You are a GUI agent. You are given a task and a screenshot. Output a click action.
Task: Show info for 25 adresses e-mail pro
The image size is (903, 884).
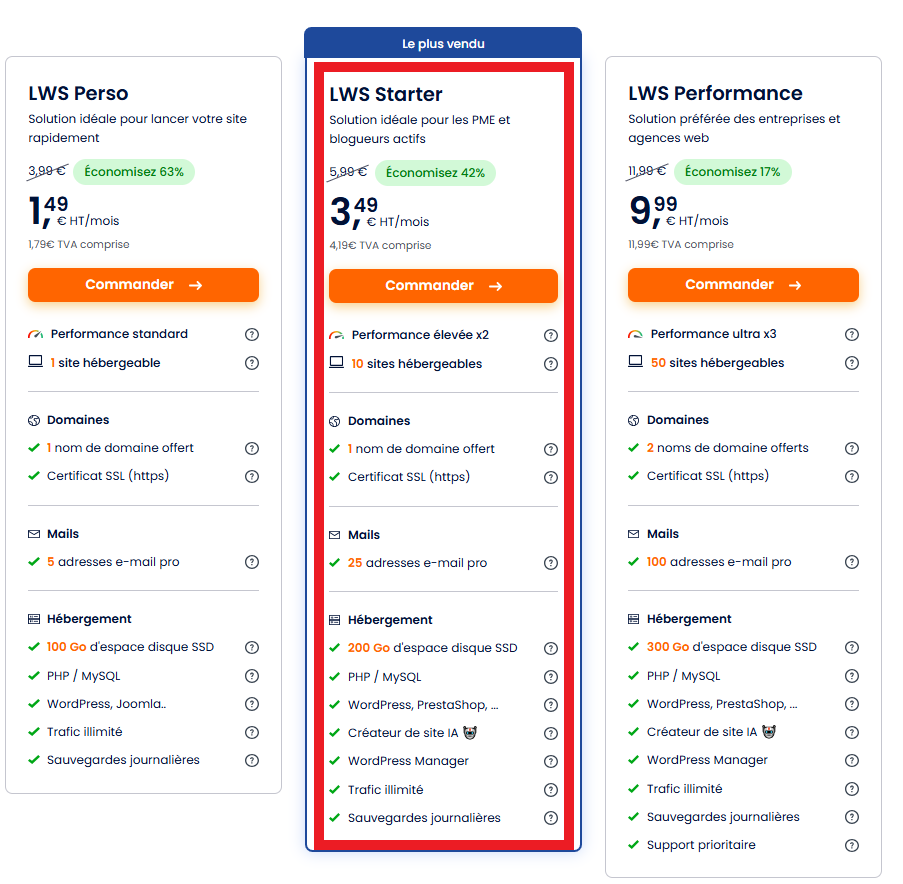(x=551, y=563)
